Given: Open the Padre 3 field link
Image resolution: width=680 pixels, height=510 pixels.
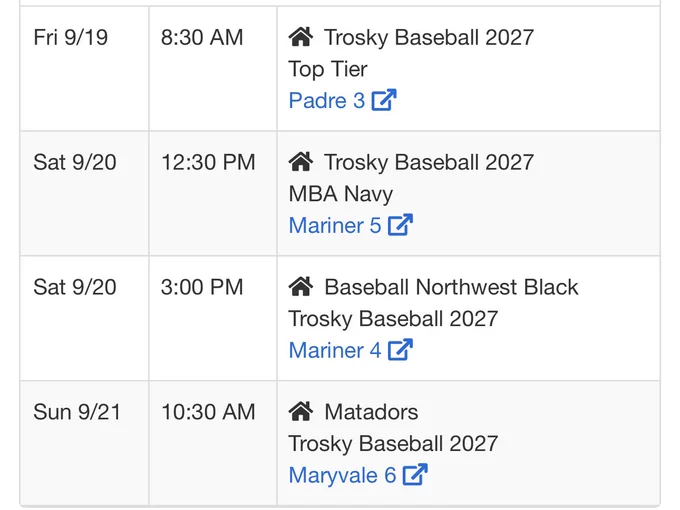Looking at the screenshot, I should (342, 101).
